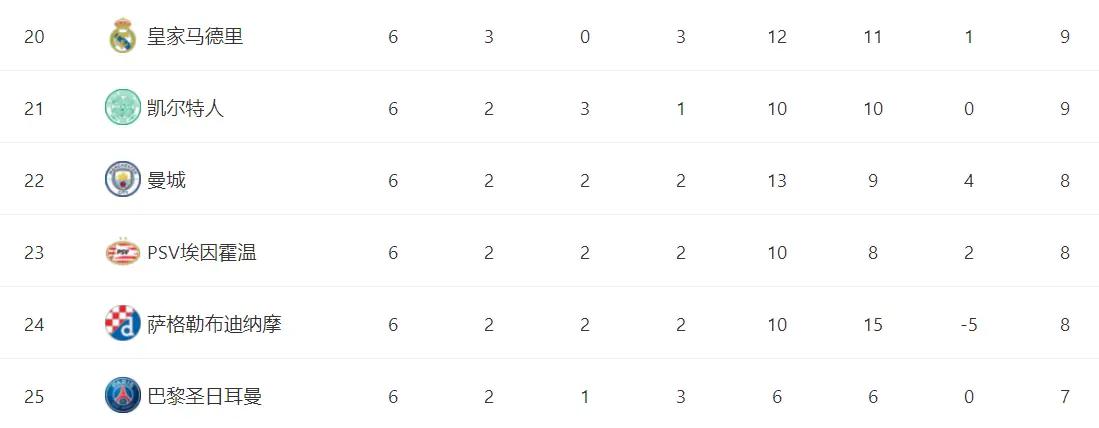Open the 皇家马德里 team link
This screenshot has height=428, width=1099.
[195, 36]
